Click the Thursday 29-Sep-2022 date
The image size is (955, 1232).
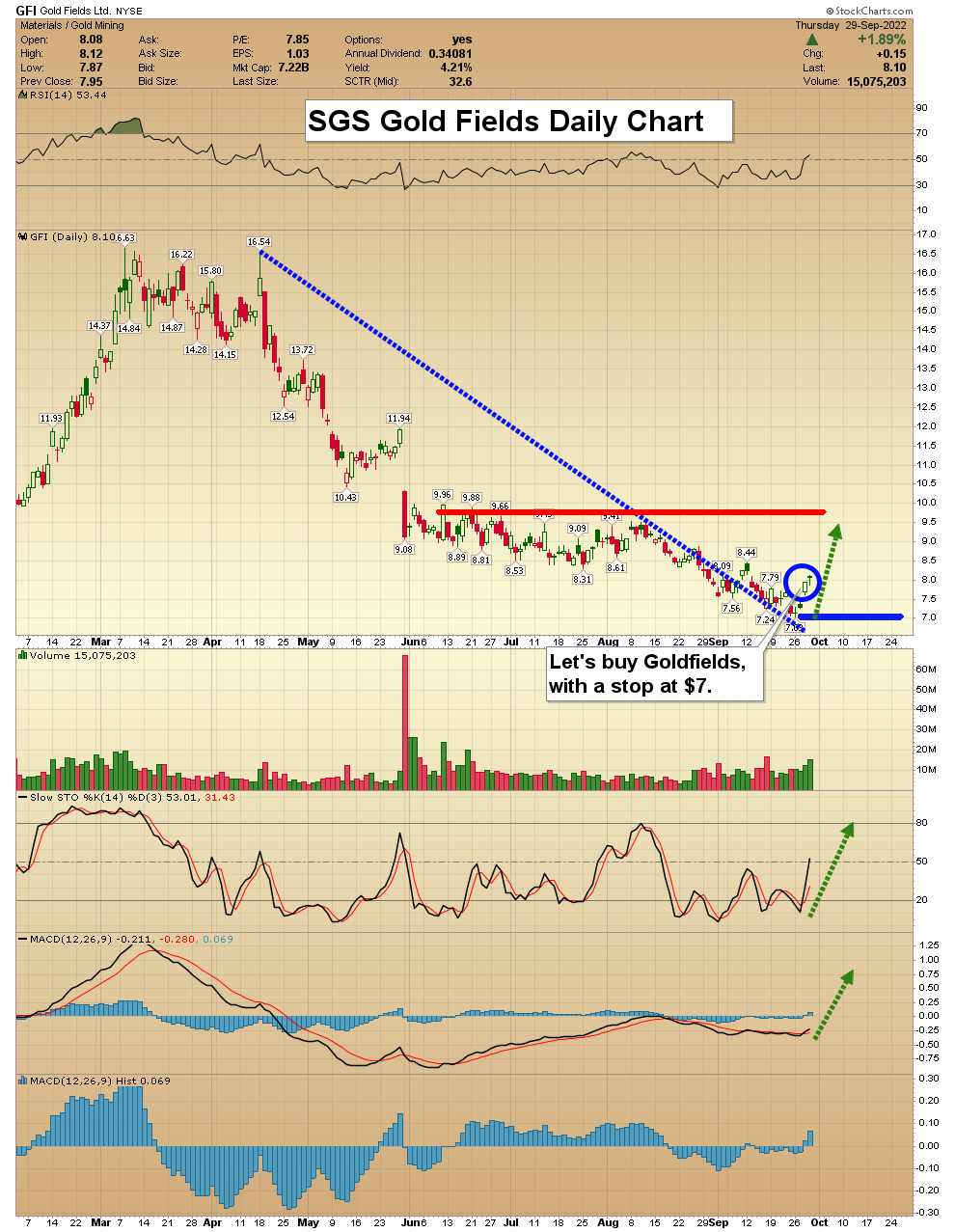[851, 25]
